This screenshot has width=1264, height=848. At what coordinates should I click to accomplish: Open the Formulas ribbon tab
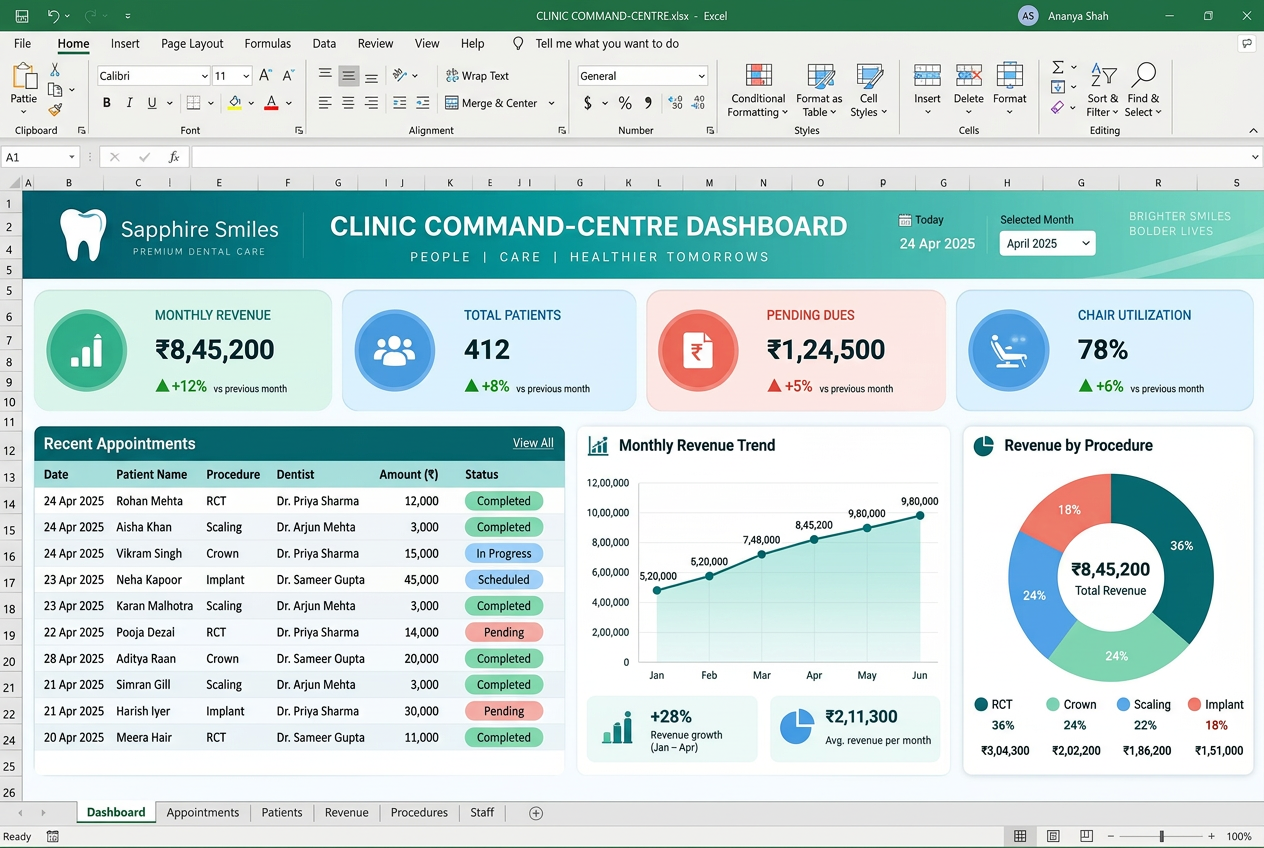(268, 44)
